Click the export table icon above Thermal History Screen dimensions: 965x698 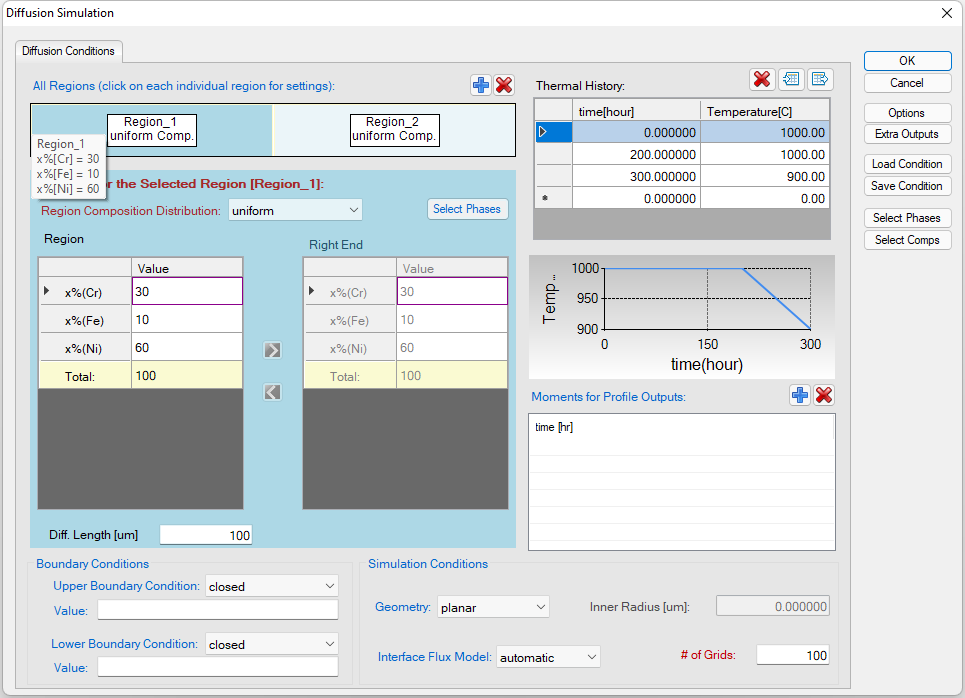coord(820,79)
